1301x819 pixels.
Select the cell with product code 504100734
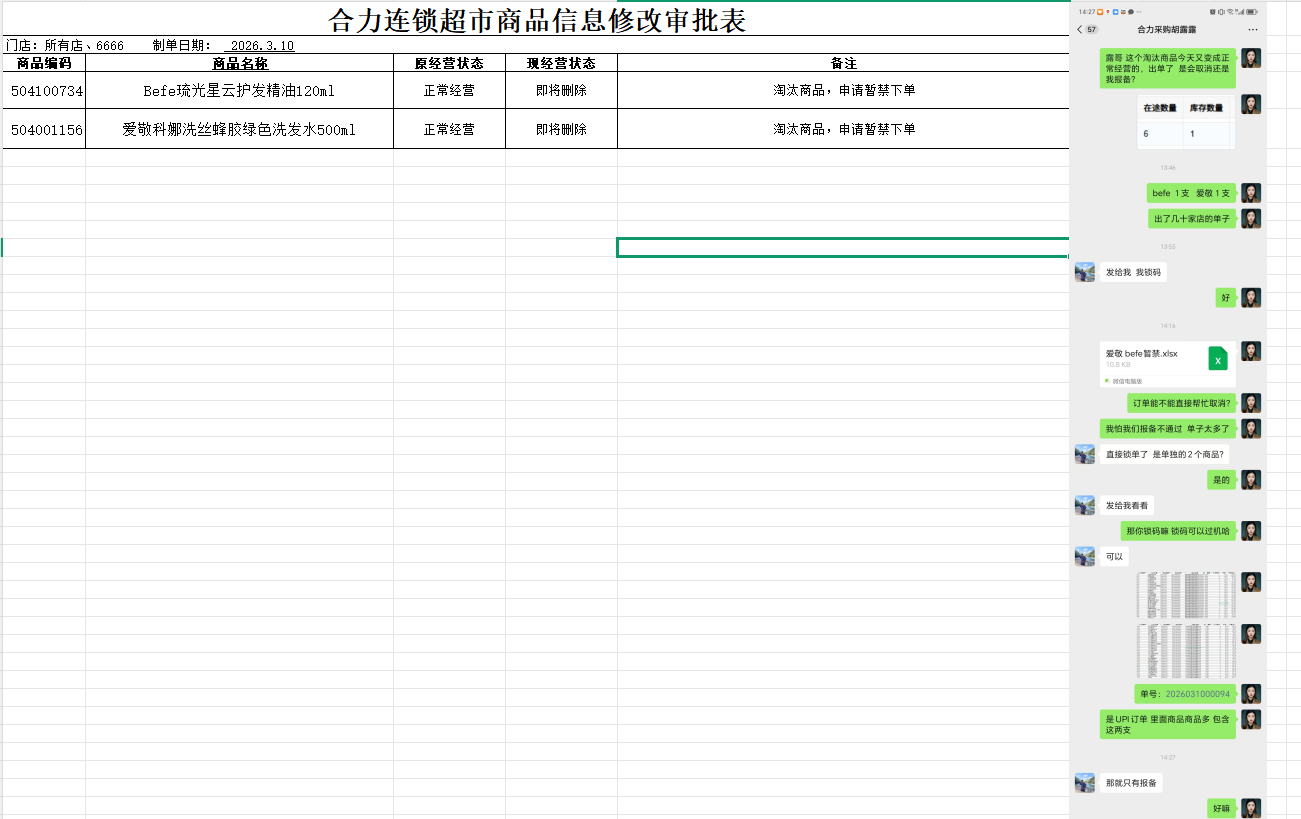[x=45, y=91]
